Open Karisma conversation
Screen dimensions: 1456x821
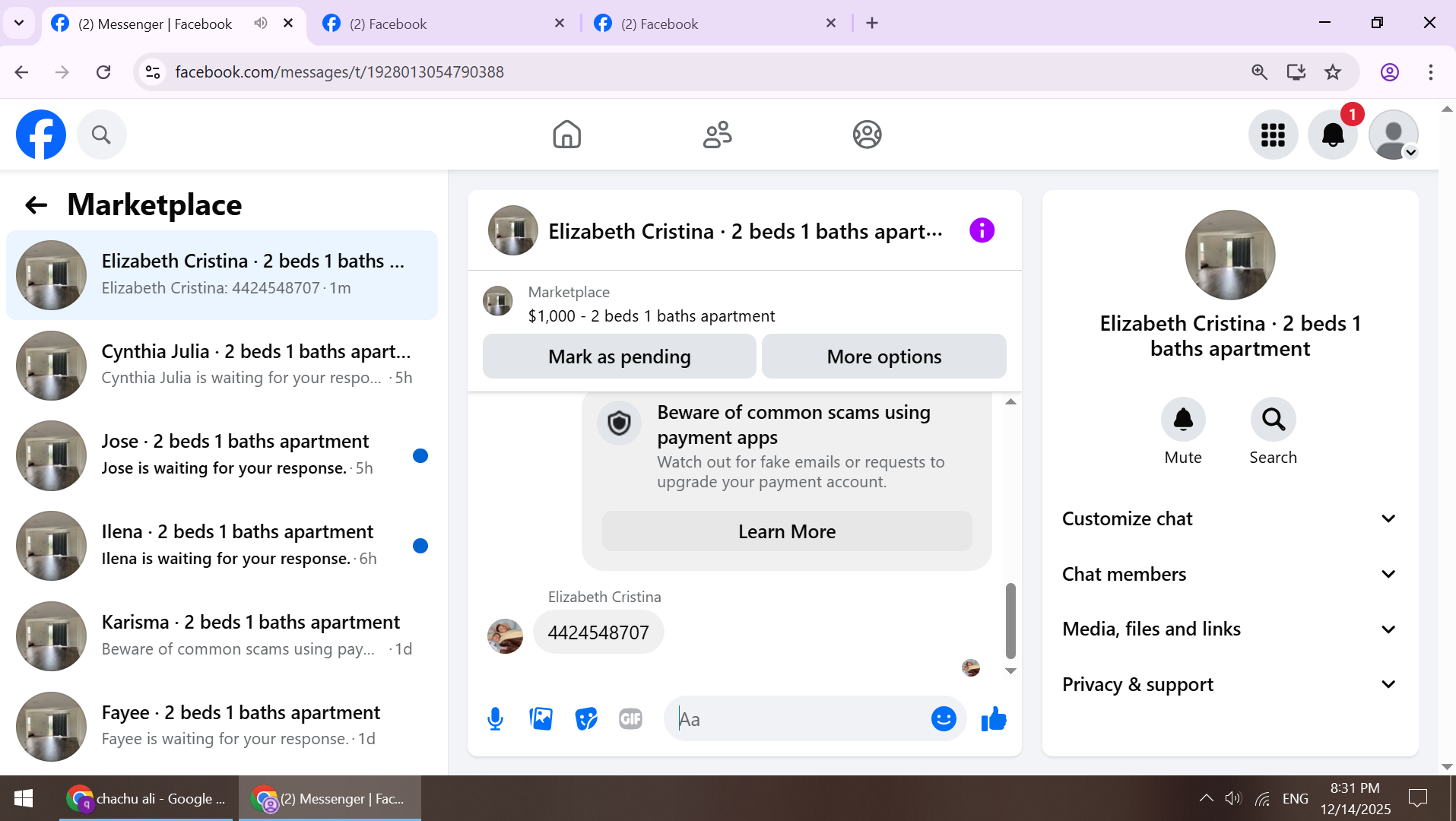(222, 636)
